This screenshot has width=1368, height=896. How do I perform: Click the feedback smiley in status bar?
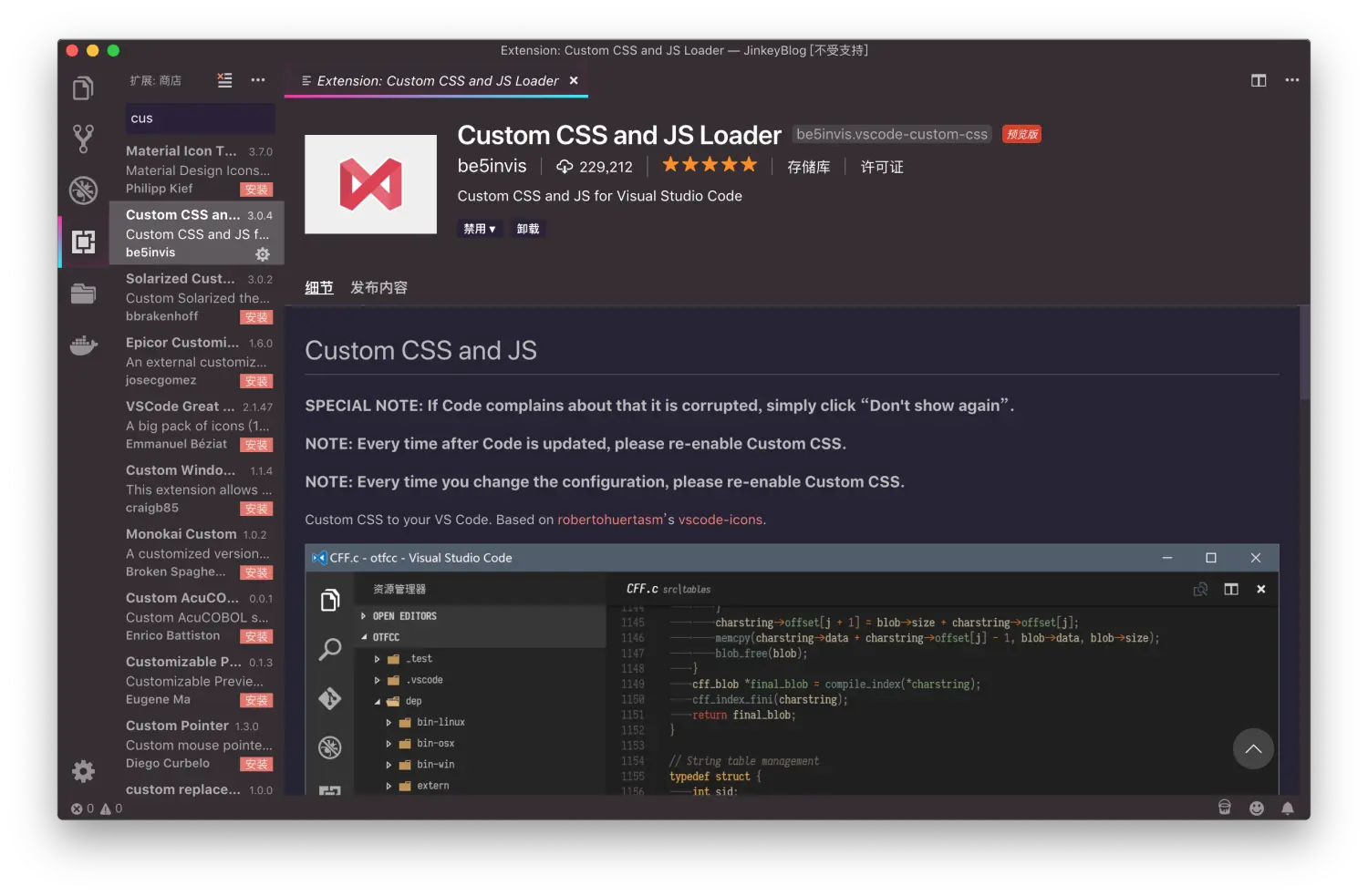click(x=1256, y=808)
